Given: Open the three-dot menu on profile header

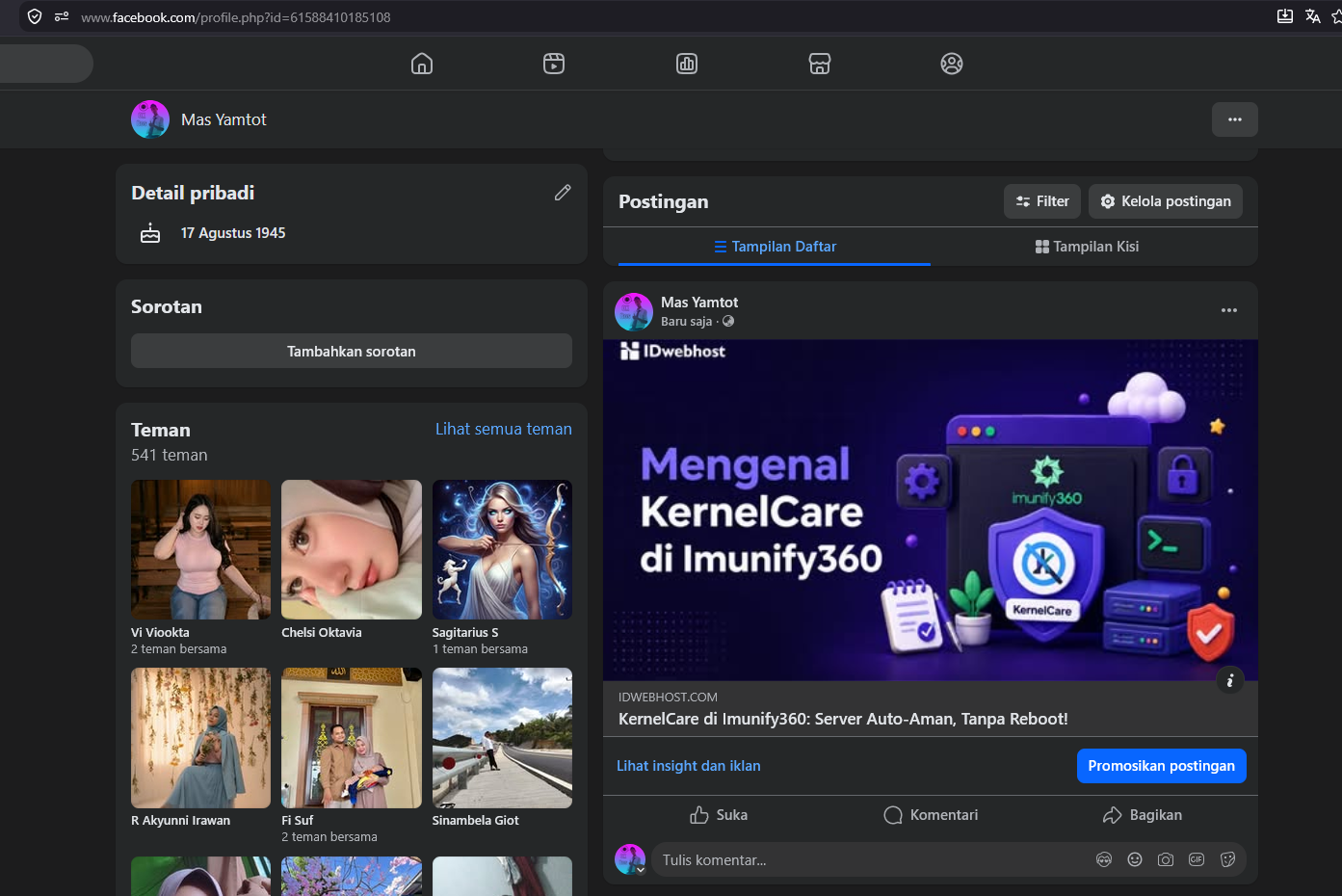Looking at the screenshot, I should click(1235, 119).
